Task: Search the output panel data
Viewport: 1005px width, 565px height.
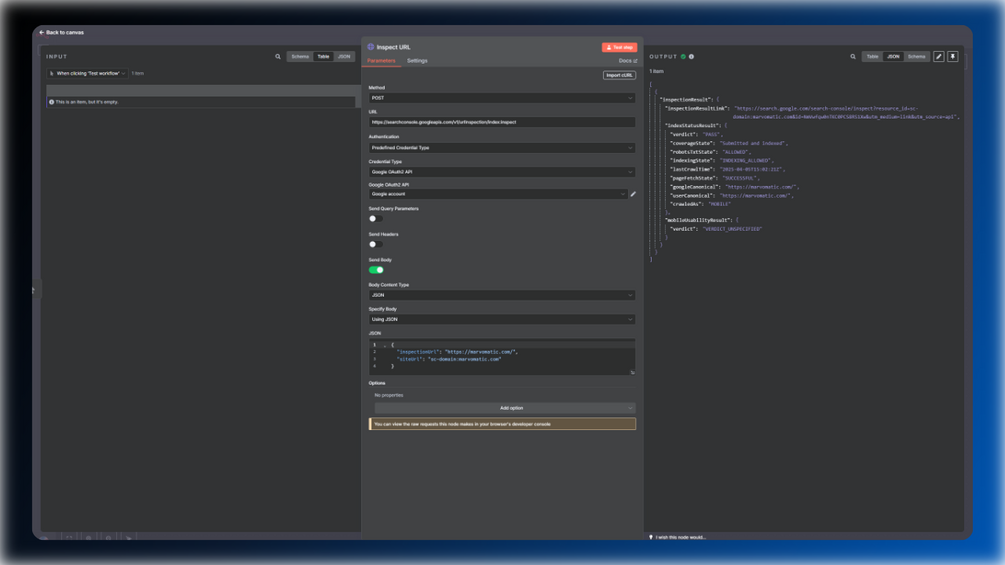Action: (x=853, y=56)
